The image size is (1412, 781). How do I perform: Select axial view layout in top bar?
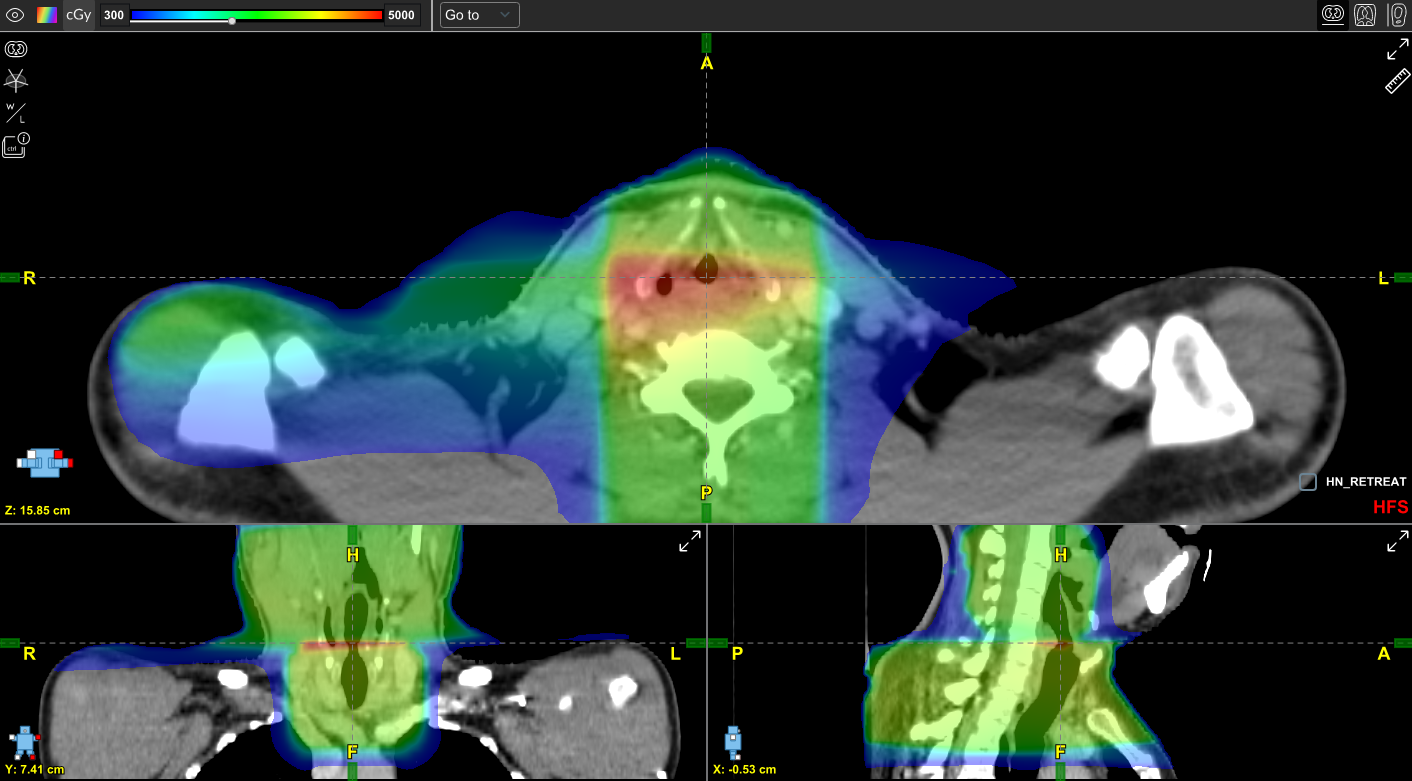click(x=1333, y=15)
